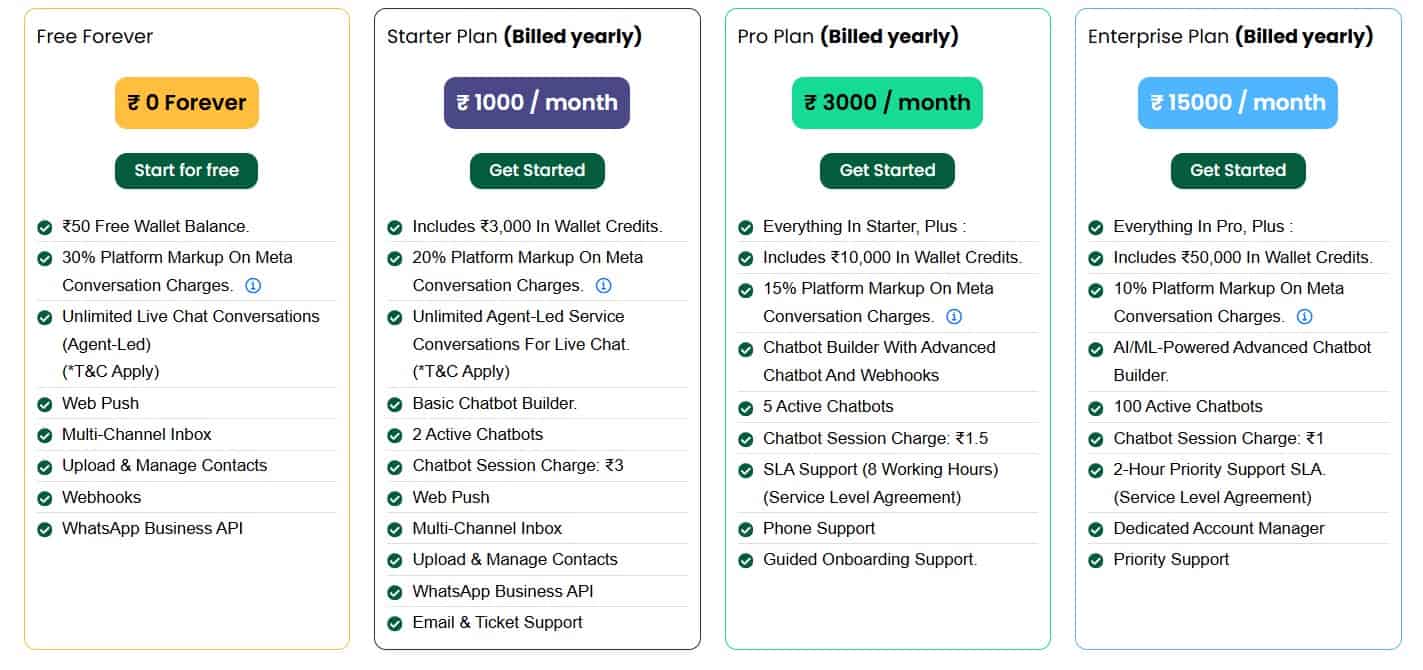
Task: Click Get Started for the Enterprise Plan
Action: click(1237, 170)
